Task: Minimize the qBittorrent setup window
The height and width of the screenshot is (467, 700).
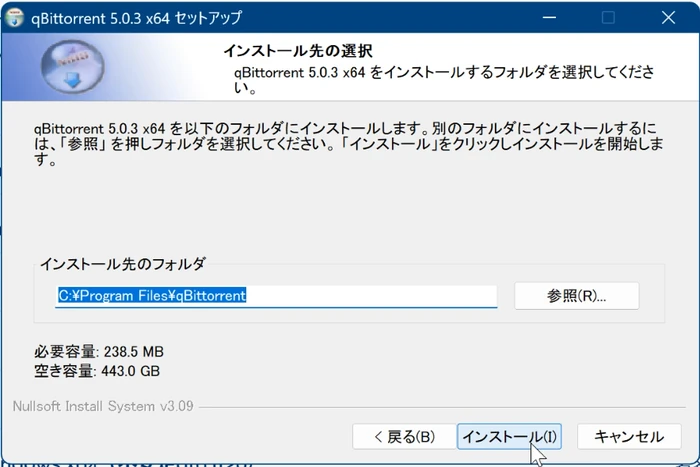Action: pyautogui.click(x=549, y=17)
